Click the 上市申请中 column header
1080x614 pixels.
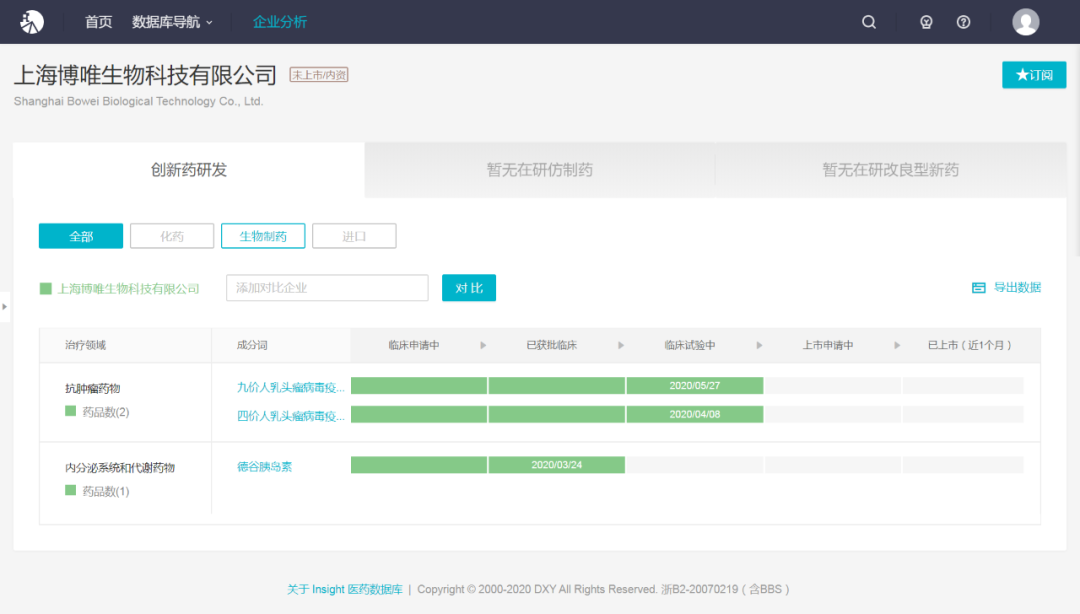[x=828, y=345]
